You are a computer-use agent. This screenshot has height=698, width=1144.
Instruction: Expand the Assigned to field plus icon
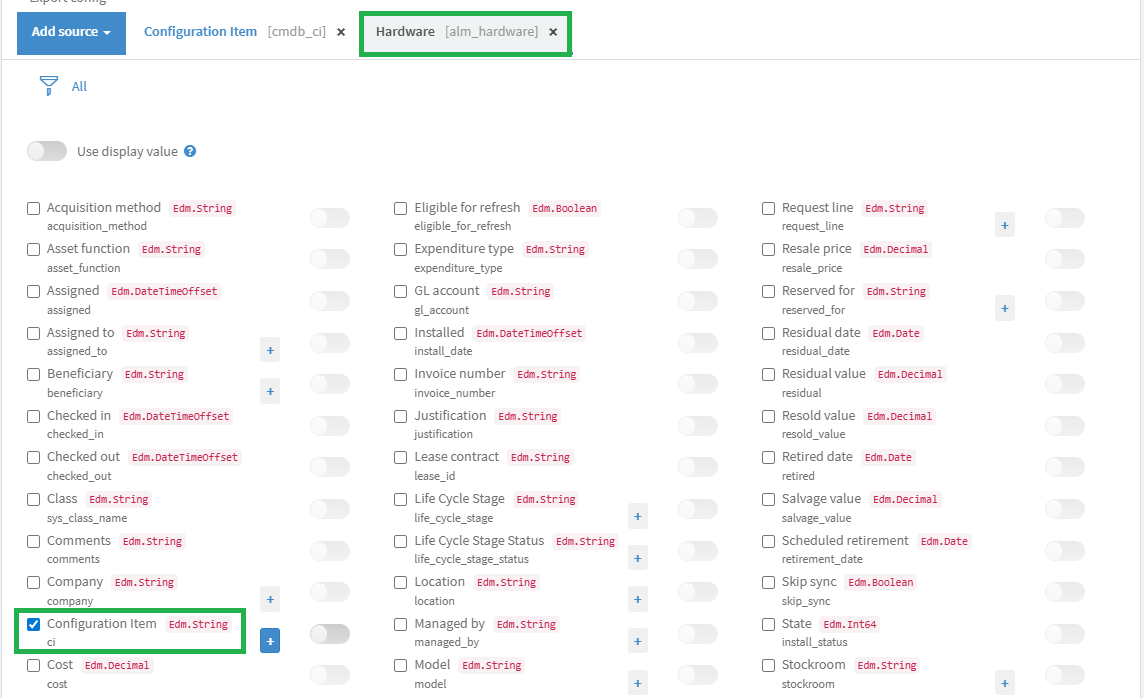pyautogui.click(x=270, y=349)
